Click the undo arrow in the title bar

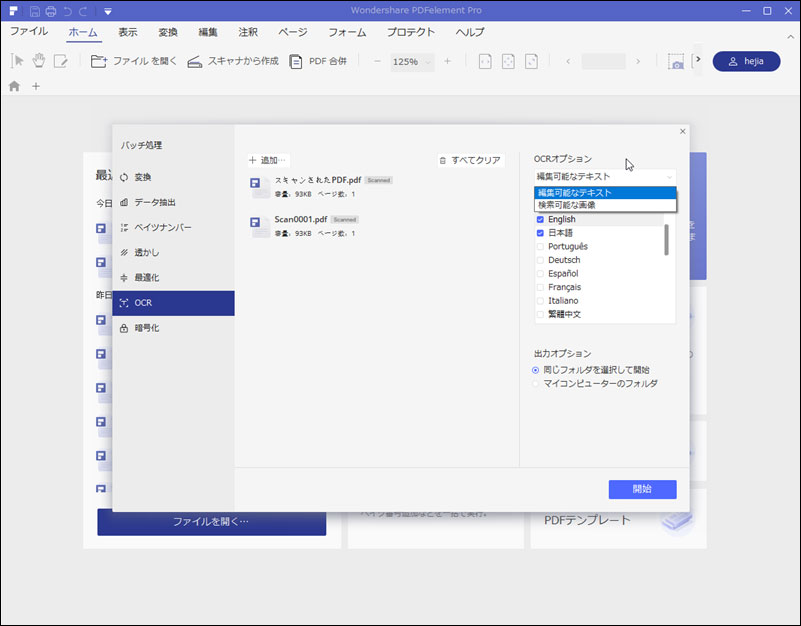tap(67, 11)
